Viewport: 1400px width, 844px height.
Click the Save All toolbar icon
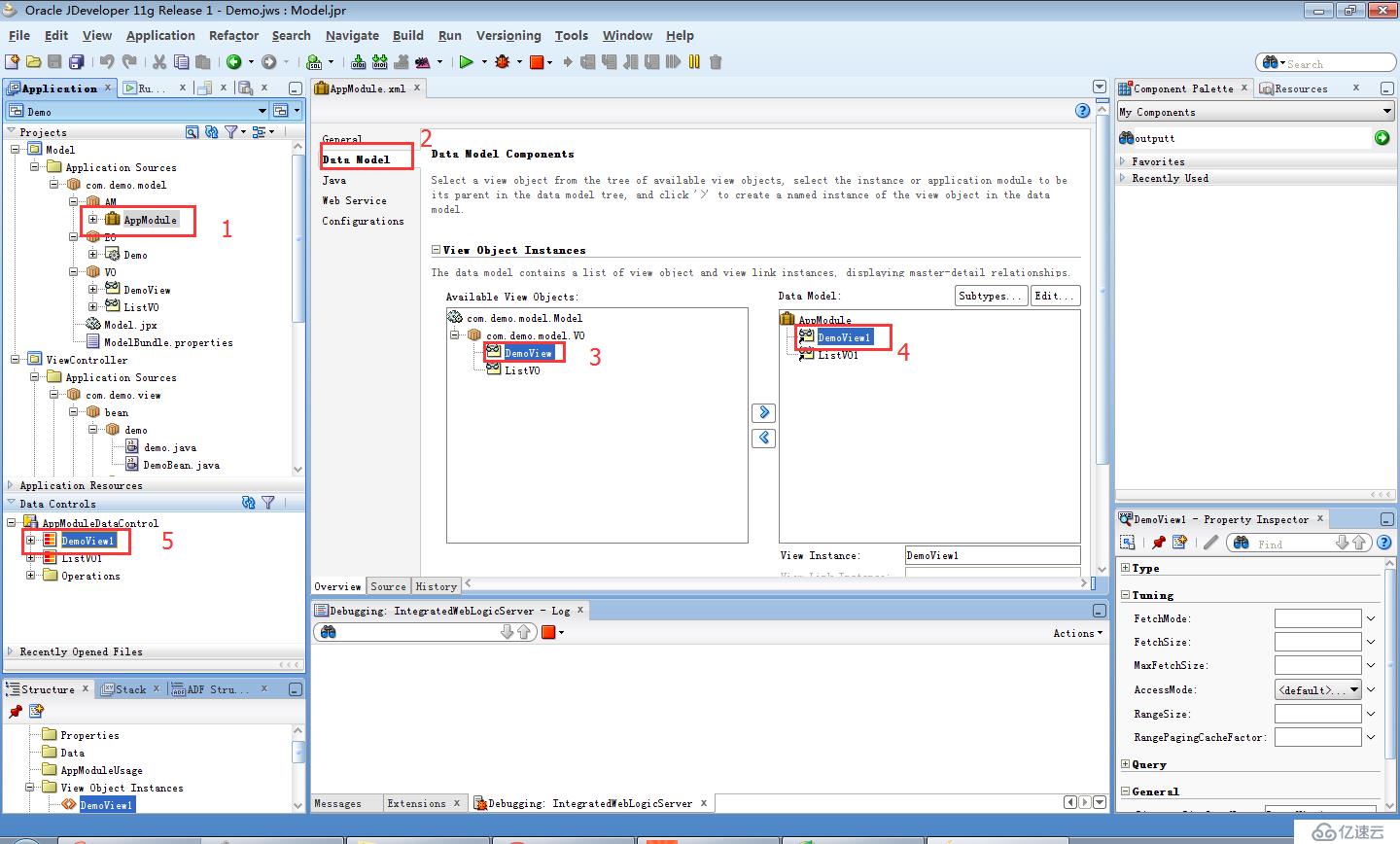tap(77, 62)
